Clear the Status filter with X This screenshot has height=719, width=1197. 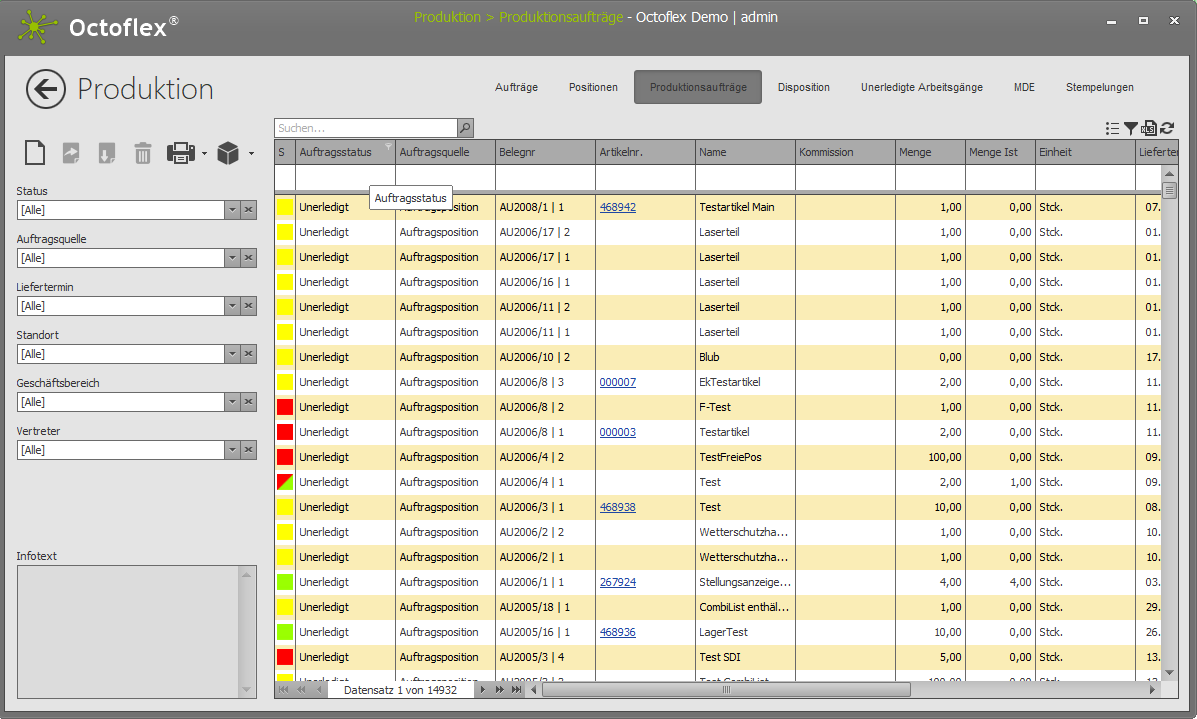[249, 210]
